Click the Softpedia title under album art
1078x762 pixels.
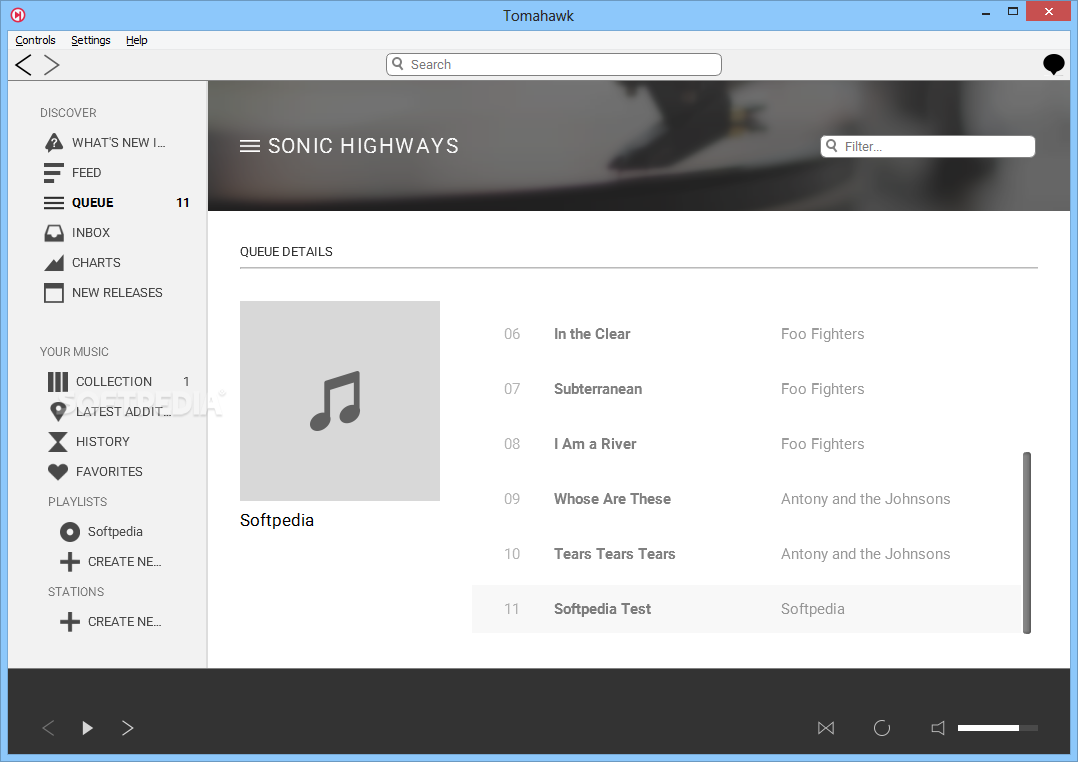tap(277, 521)
